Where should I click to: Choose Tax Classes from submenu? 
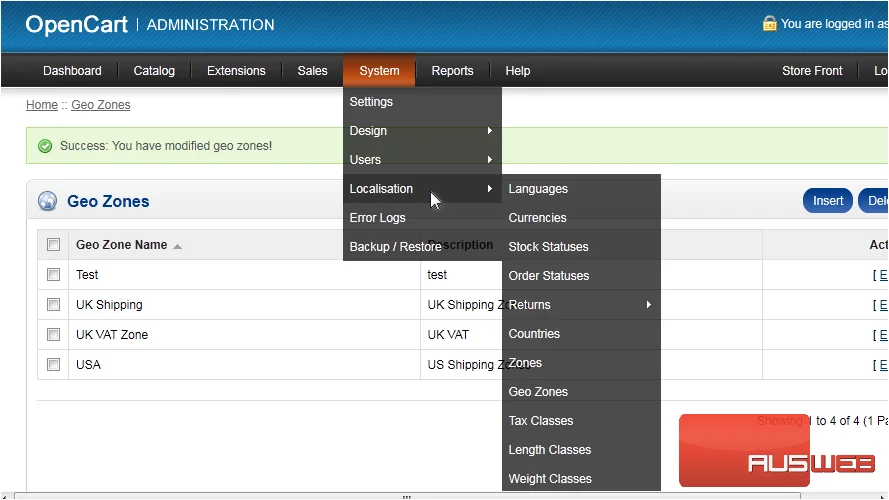[582, 421]
